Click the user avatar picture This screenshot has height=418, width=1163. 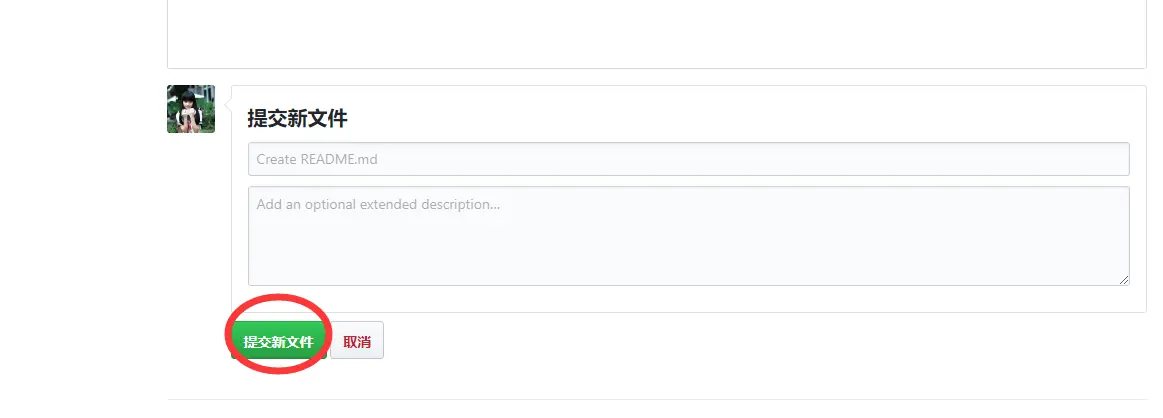(x=191, y=109)
